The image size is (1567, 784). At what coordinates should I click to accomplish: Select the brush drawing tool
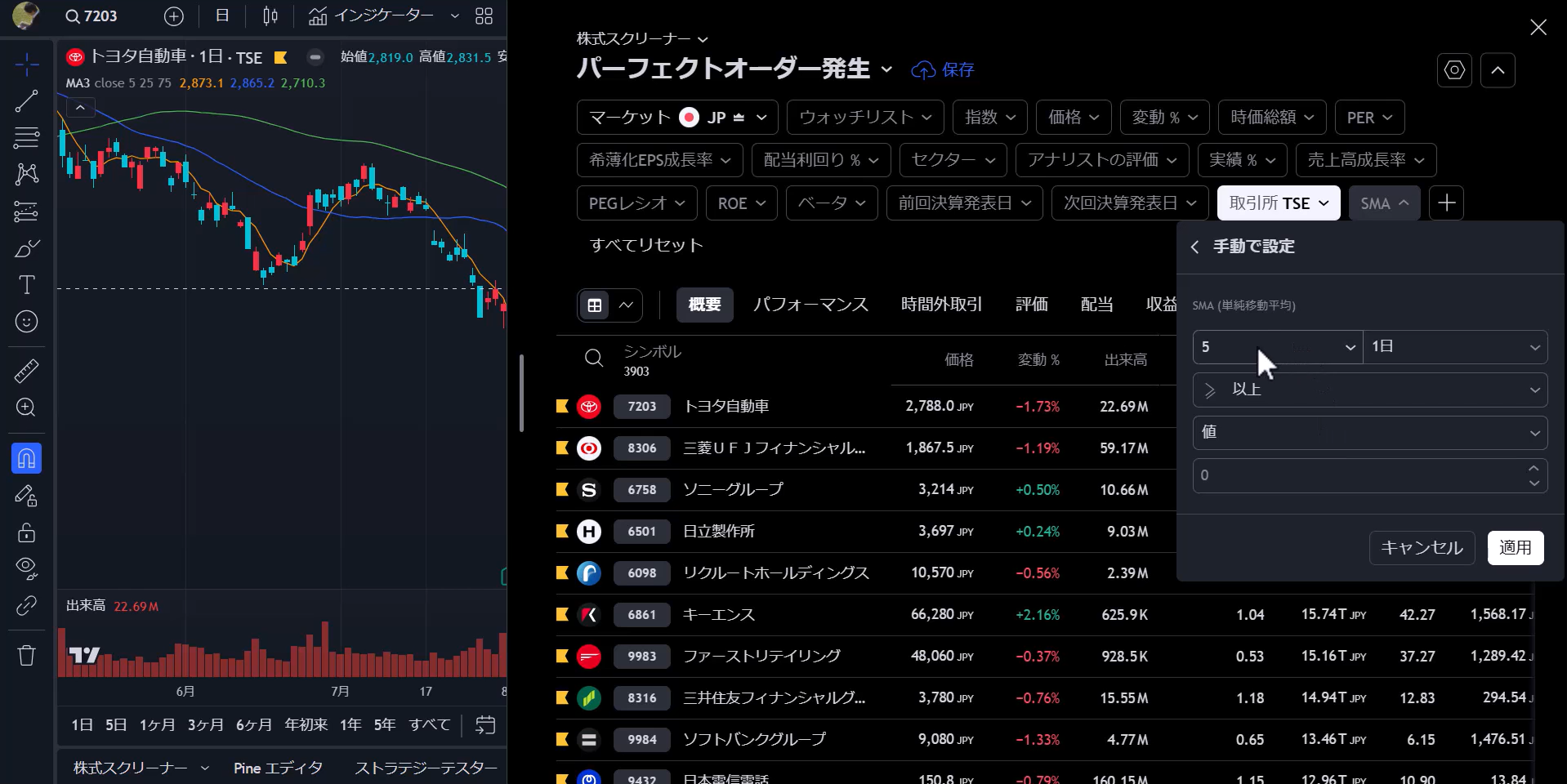click(x=26, y=248)
